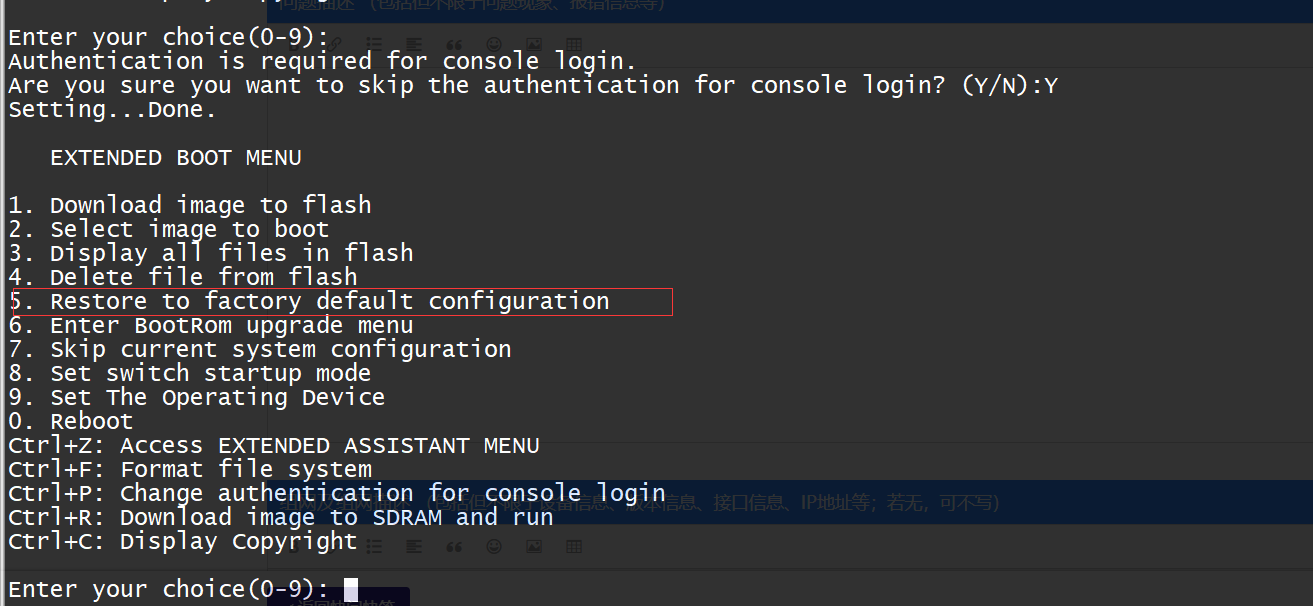Screen dimensions: 1313x606
Task: Click the table icon in lower editor toolbar
Action: (574, 546)
